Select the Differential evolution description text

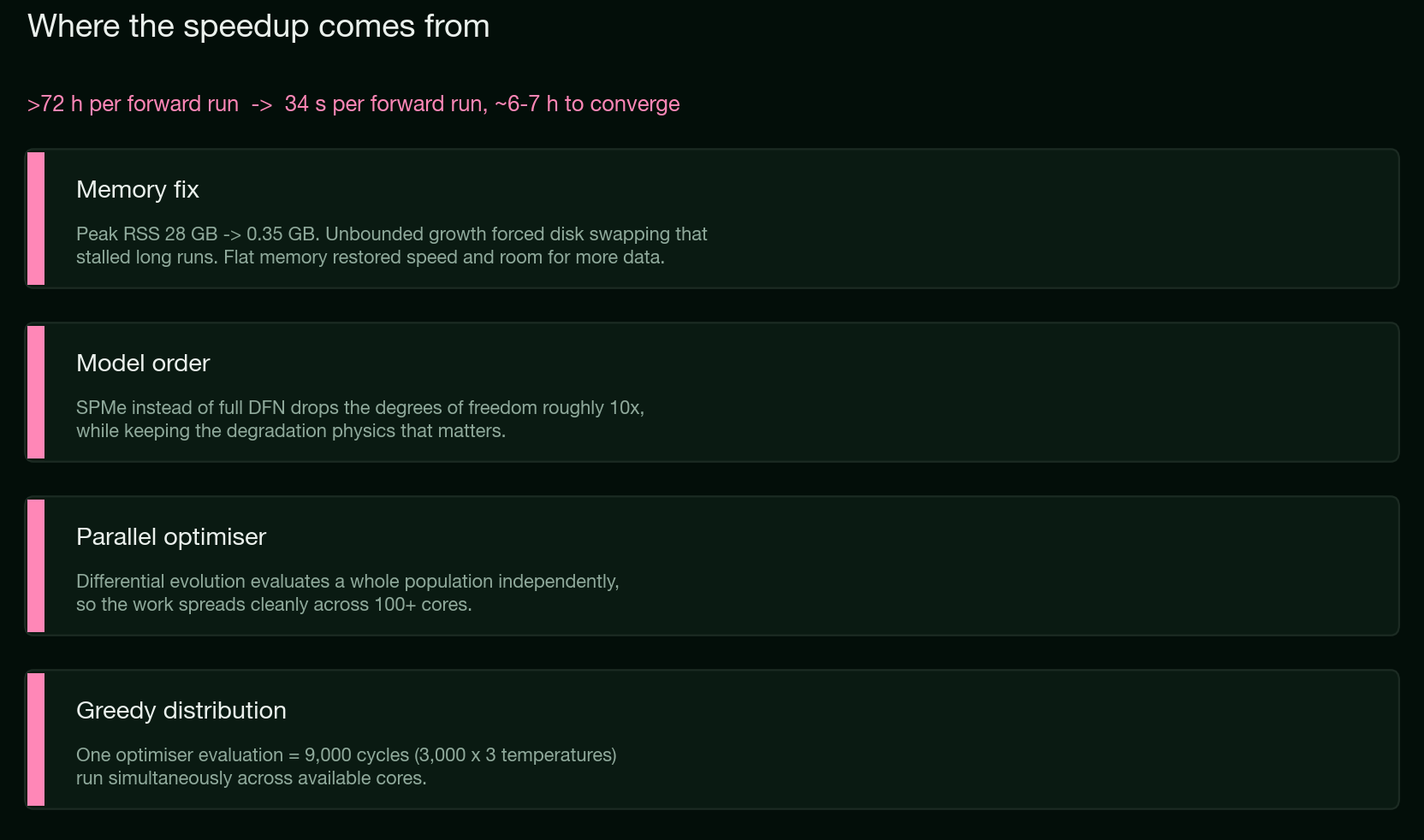[x=347, y=593]
